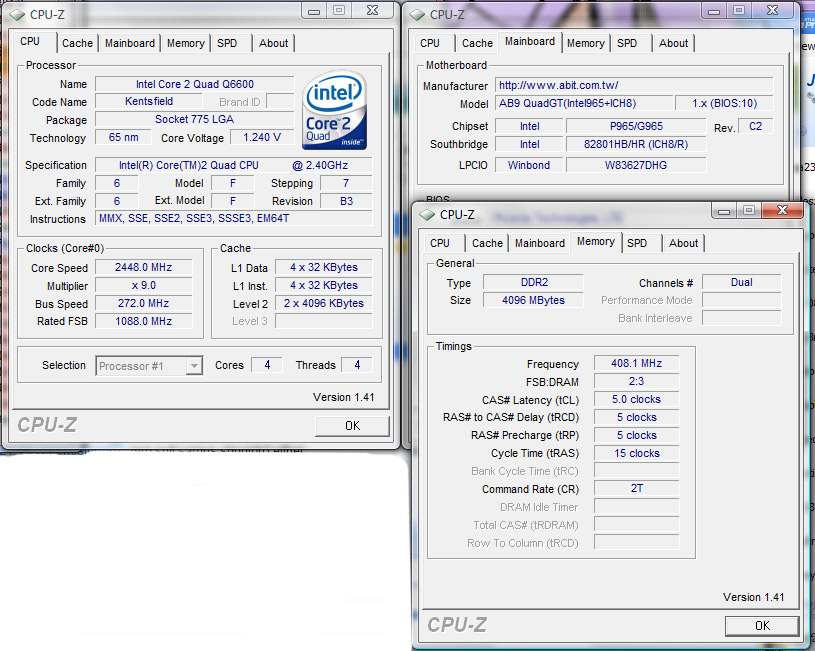Click the Core Speed value 2448.0 MHz
This screenshot has width=815, height=651.
143,267
